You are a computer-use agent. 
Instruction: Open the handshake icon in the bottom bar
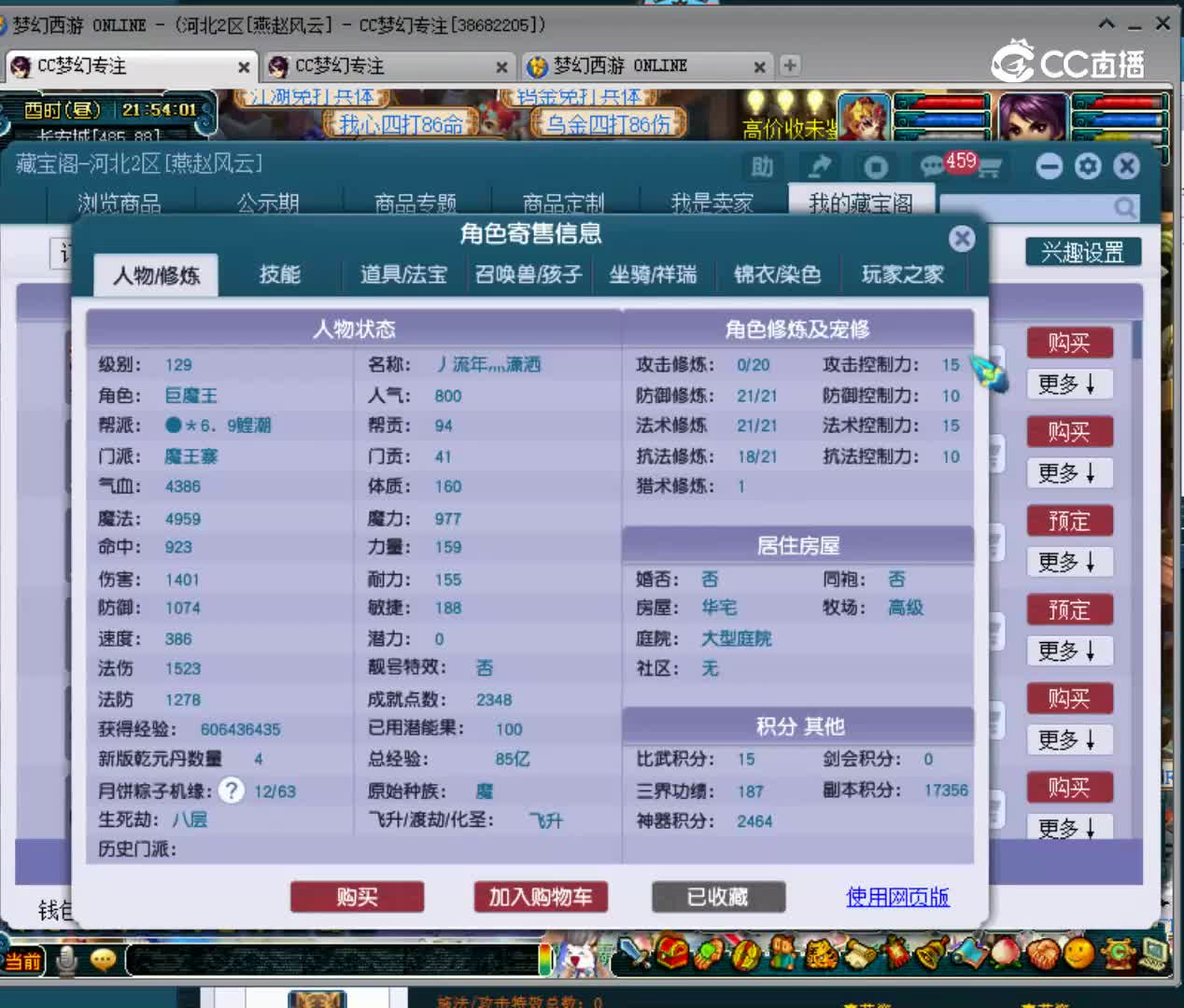click(1043, 954)
